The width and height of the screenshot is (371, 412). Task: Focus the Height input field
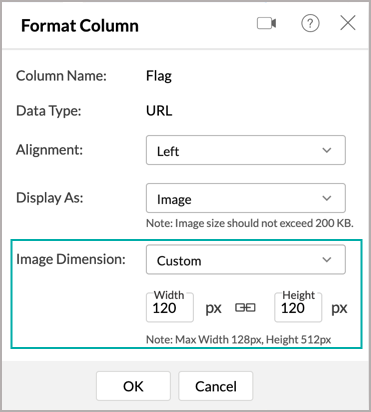(298, 307)
